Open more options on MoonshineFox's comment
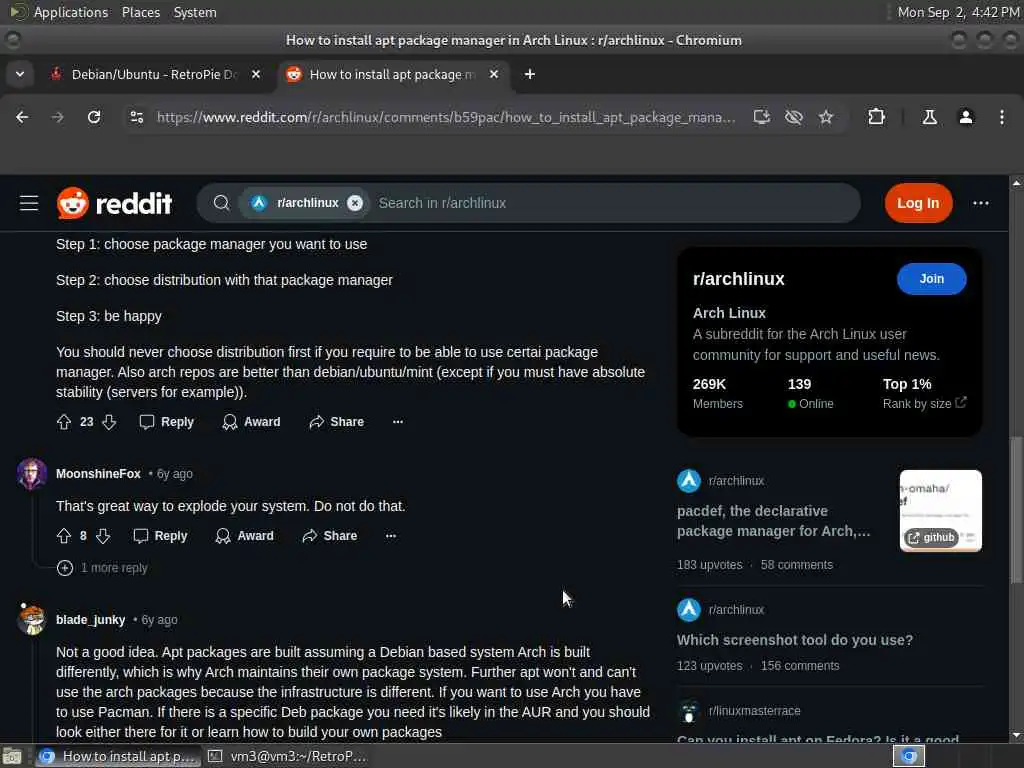The height and width of the screenshot is (768, 1024). (x=391, y=536)
